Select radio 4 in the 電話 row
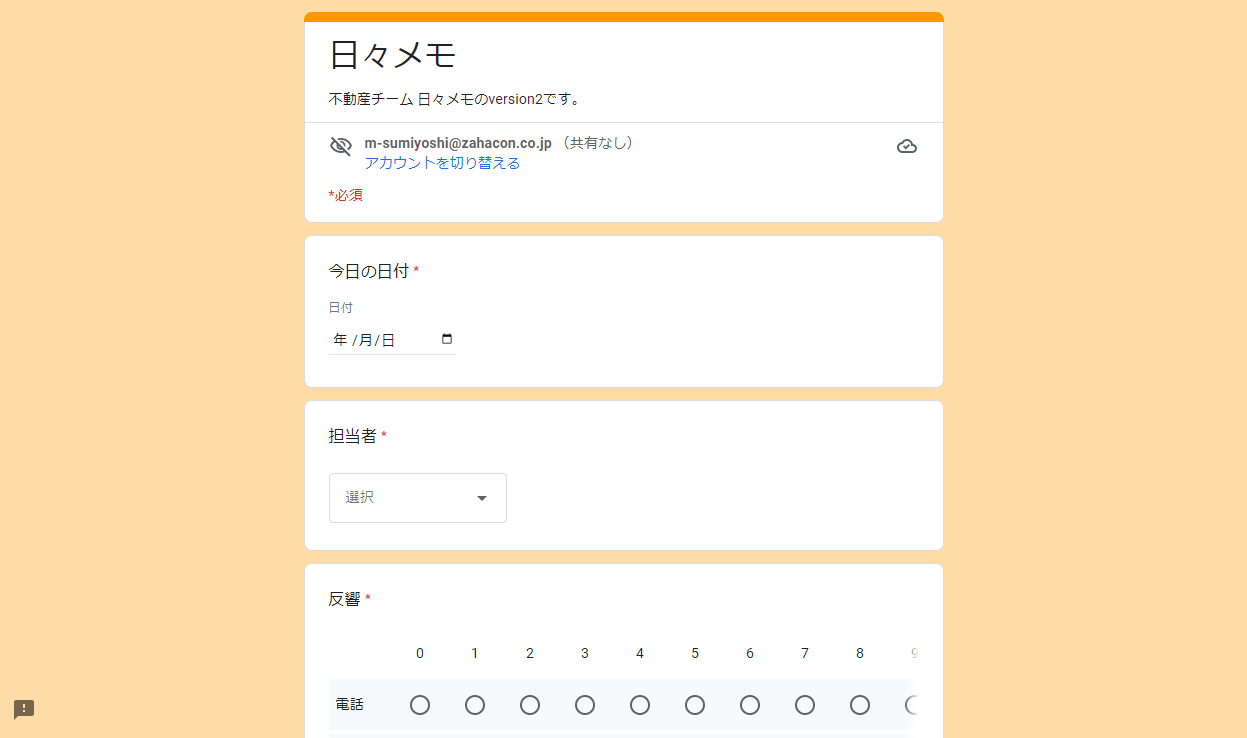The image size is (1247, 738). coord(640,705)
